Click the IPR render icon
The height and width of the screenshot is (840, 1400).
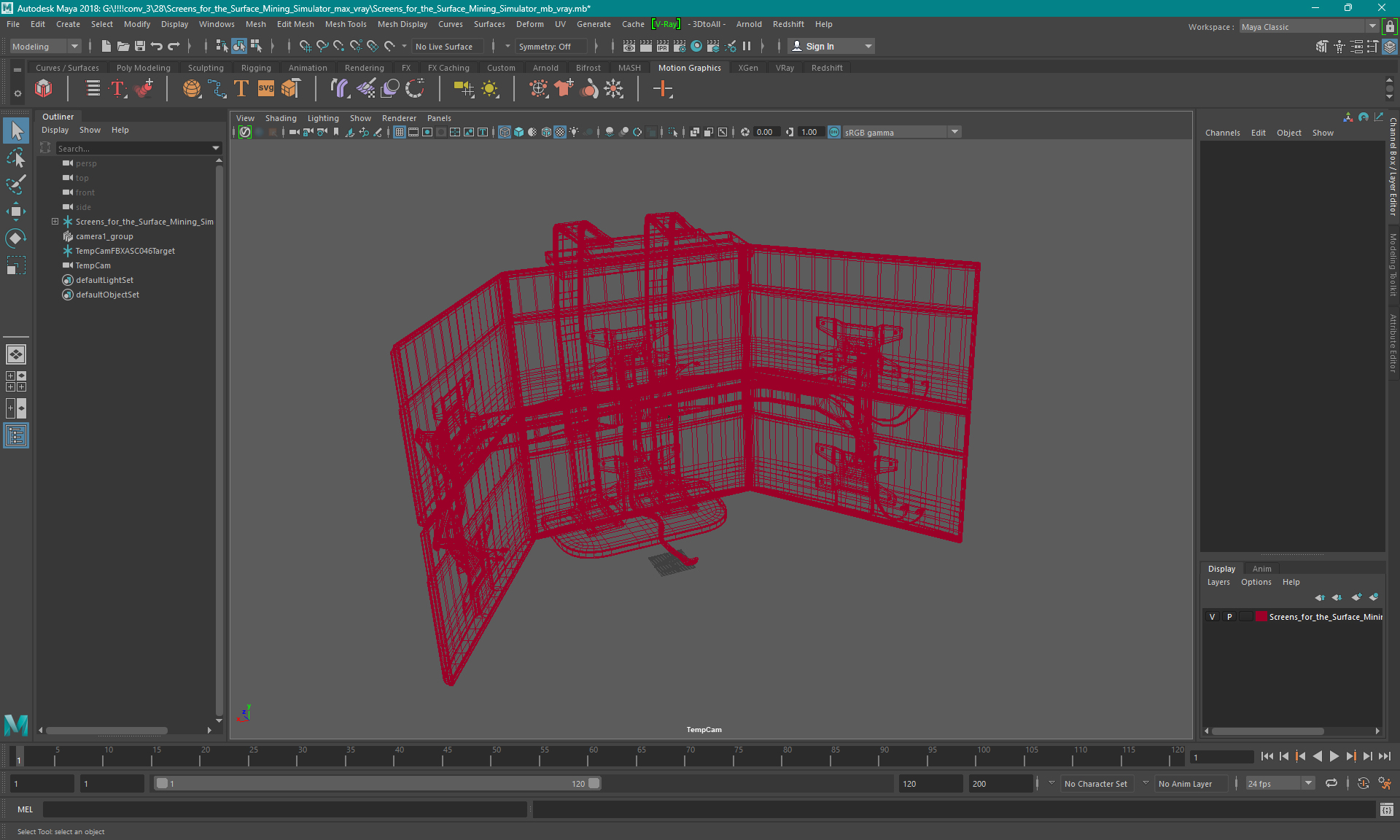(663, 46)
